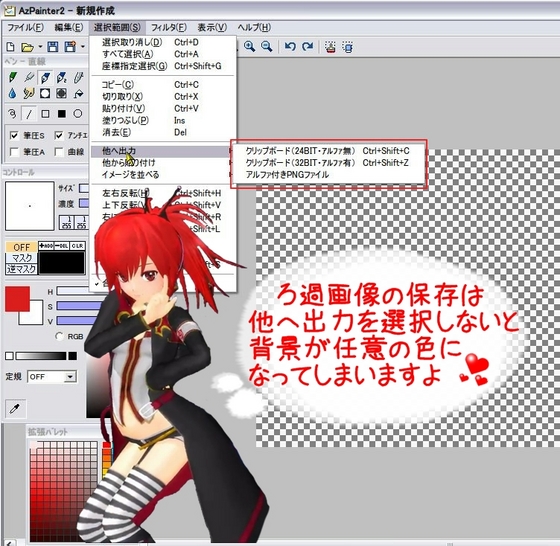Open the 編集(E) menu
This screenshot has height=546, width=560.
coord(69,27)
